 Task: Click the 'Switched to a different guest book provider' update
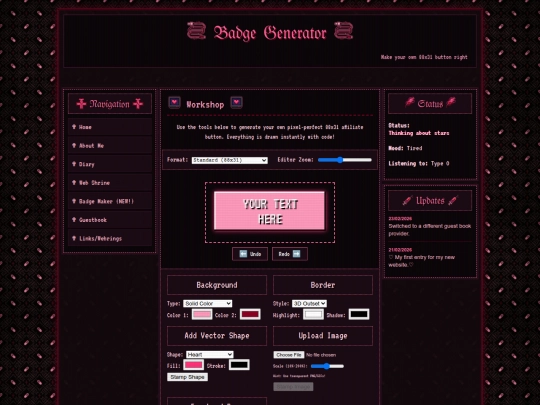point(430,230)
